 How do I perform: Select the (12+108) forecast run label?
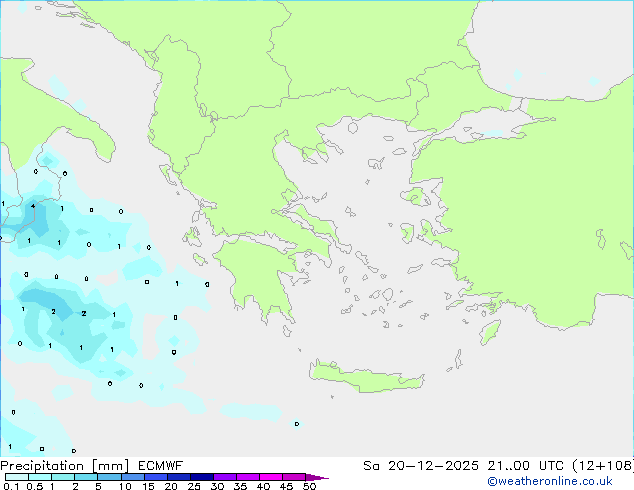coord(603,466)
